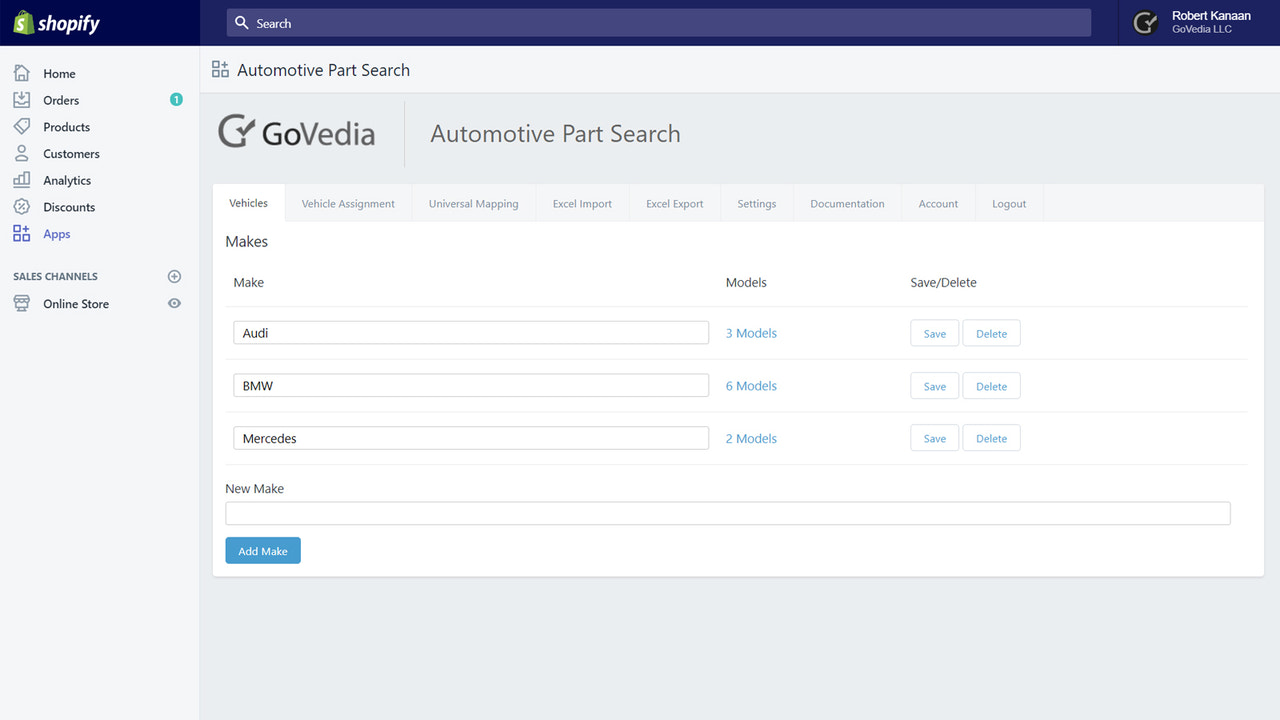Switch to the Vehicle Assignment tab
The image size is (1280, 720).
pyautogui.click(x=347, y=202)
